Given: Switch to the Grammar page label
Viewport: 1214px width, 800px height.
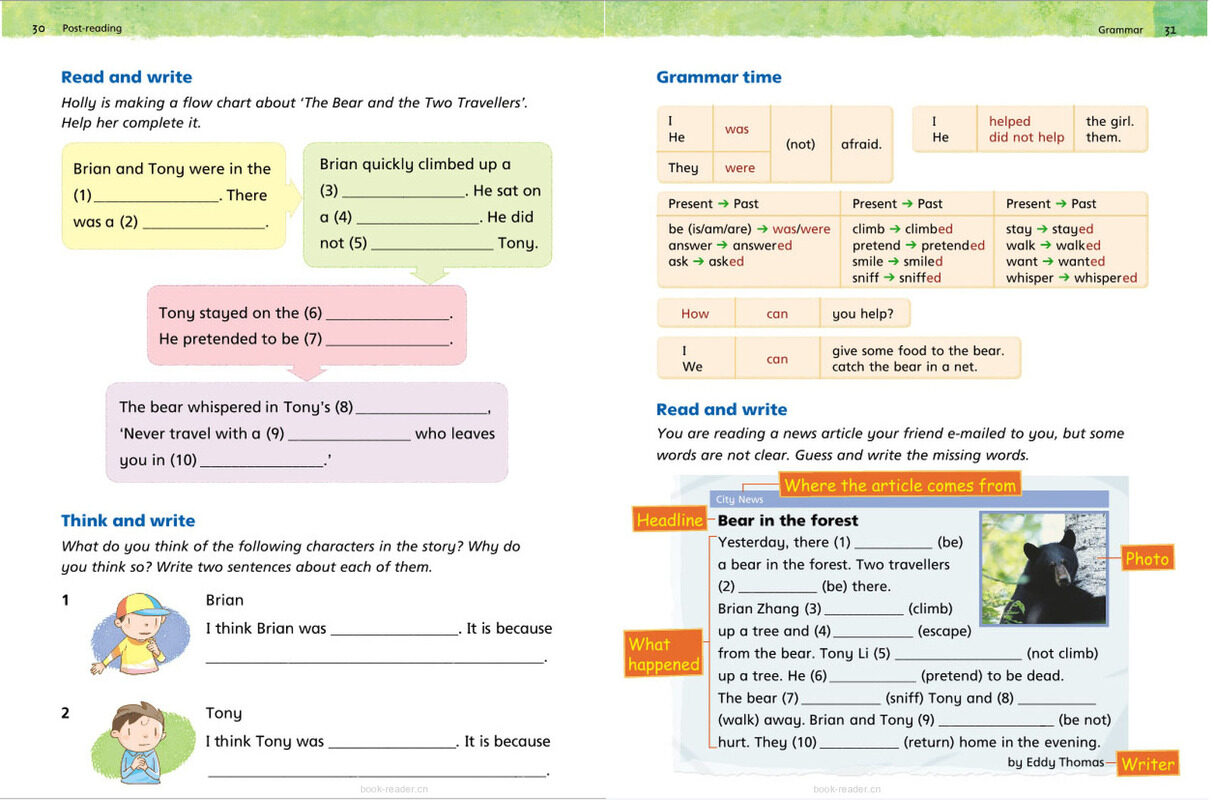Looking at the screenshot, I should 1120,30.
